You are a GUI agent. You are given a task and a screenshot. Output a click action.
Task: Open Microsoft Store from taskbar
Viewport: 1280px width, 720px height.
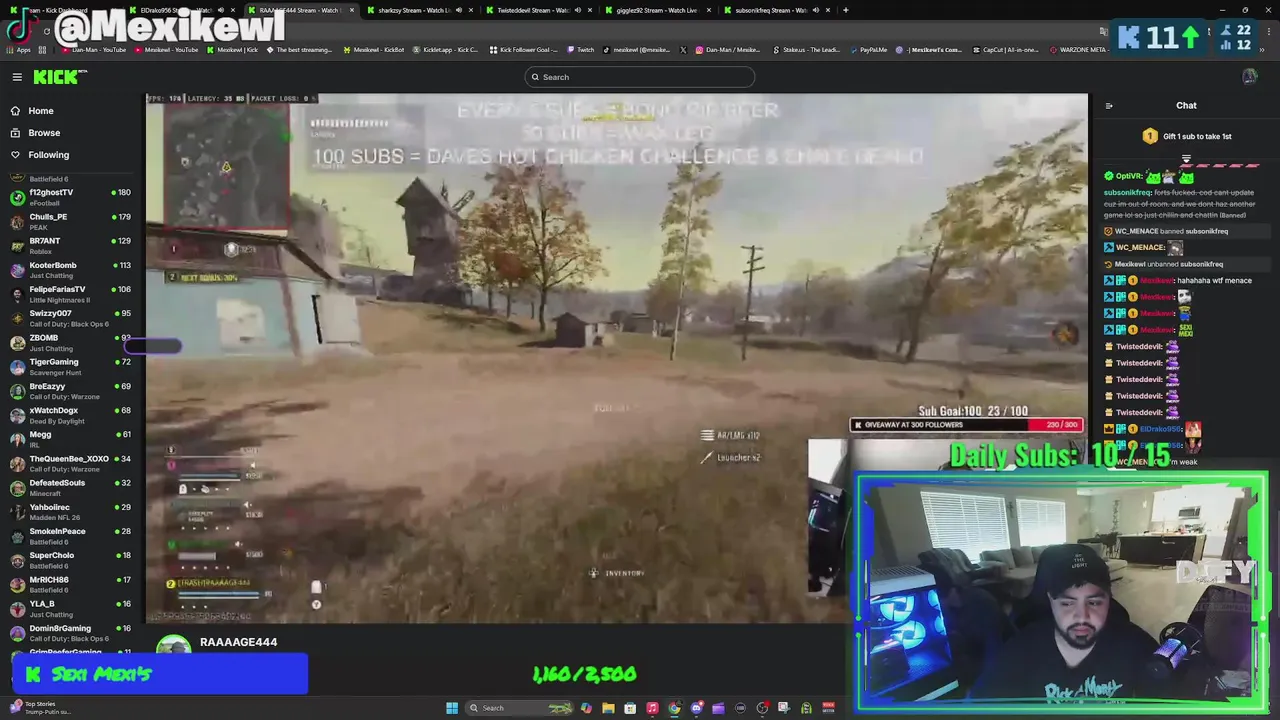point(630,708)
